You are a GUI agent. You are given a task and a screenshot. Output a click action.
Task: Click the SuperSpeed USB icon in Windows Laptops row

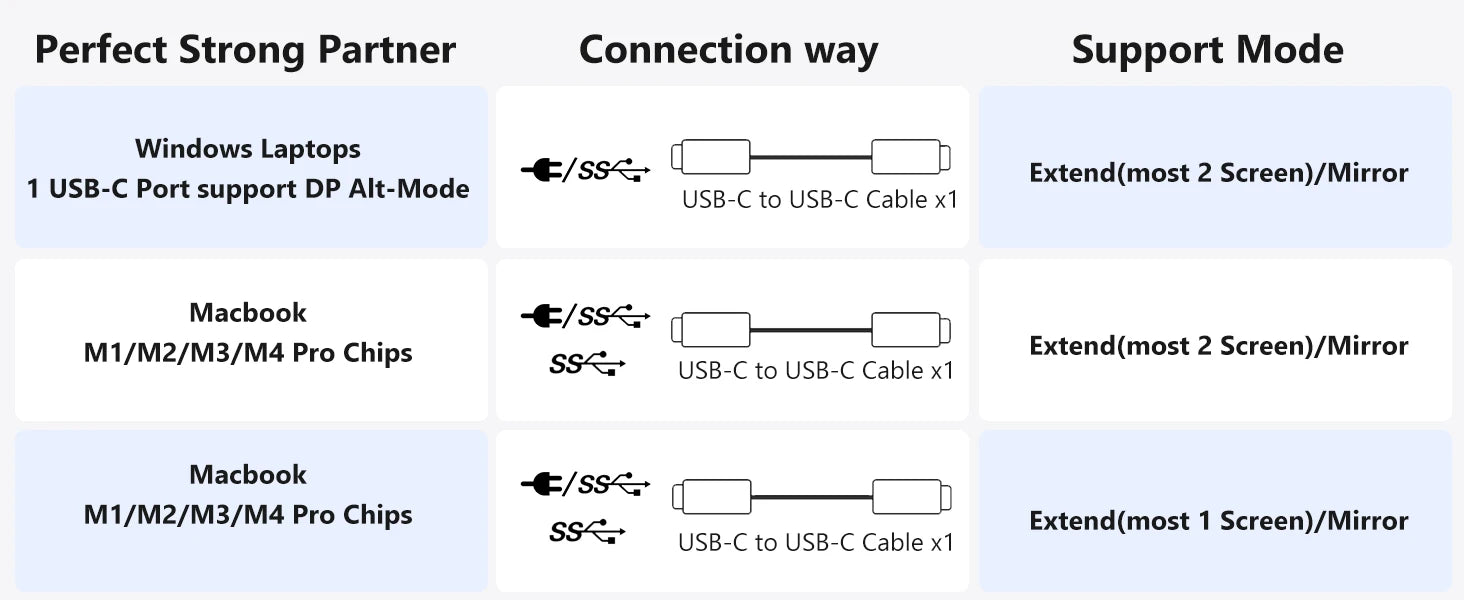[x=614, y=171]
